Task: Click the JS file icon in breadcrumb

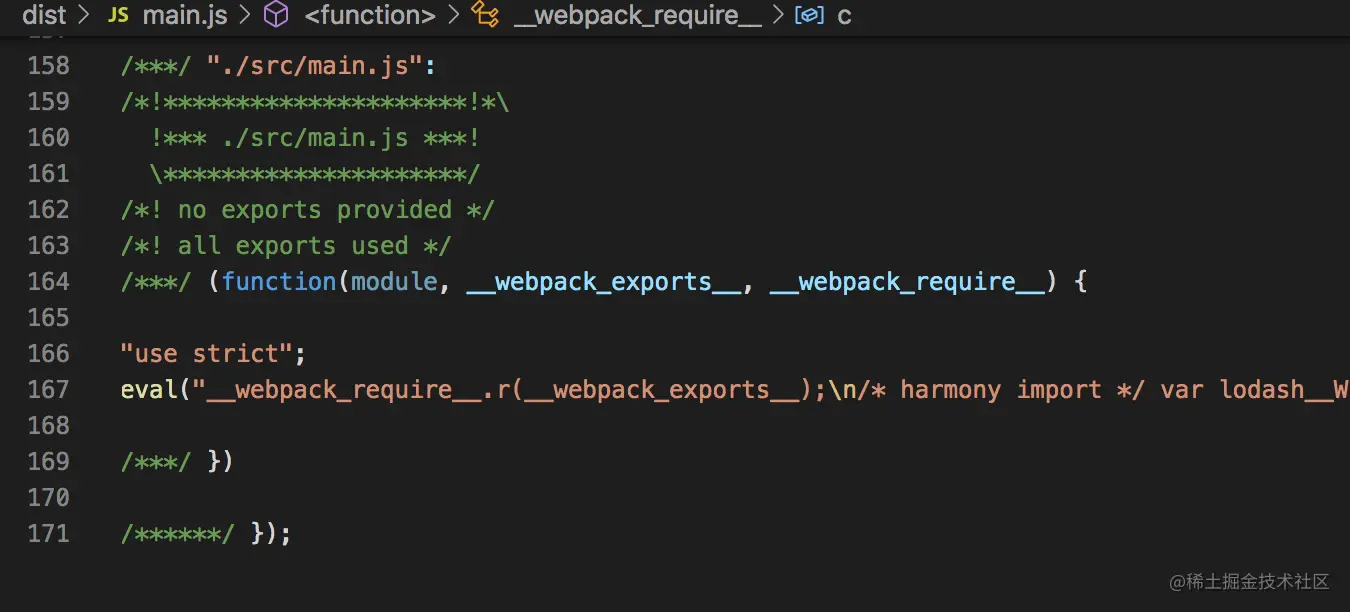Action: click(x=118, y=15)
